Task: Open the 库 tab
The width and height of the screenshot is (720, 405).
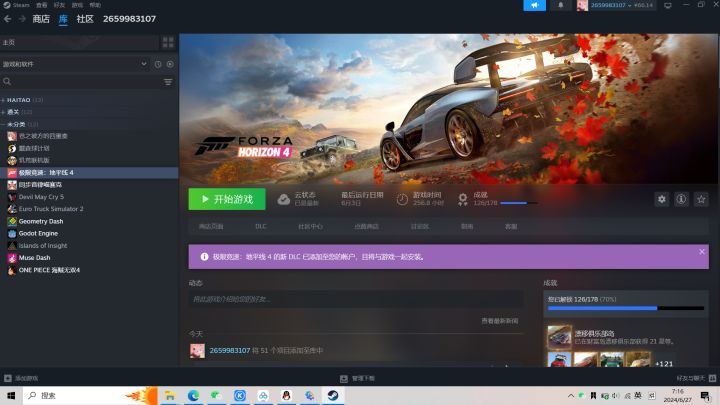Action: (x=63, y=19)
